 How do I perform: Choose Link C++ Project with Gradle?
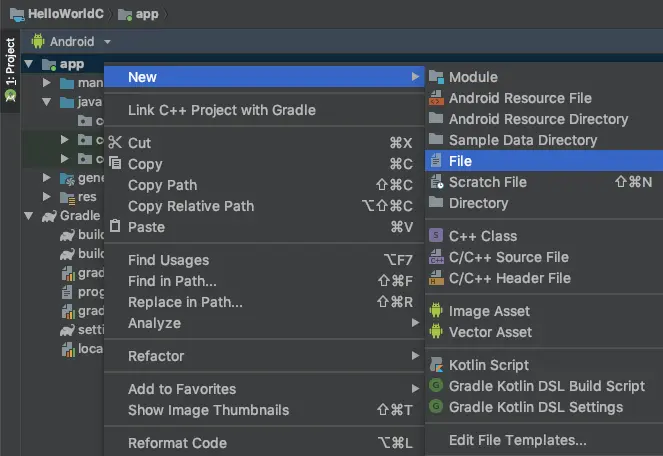point(222,110)
